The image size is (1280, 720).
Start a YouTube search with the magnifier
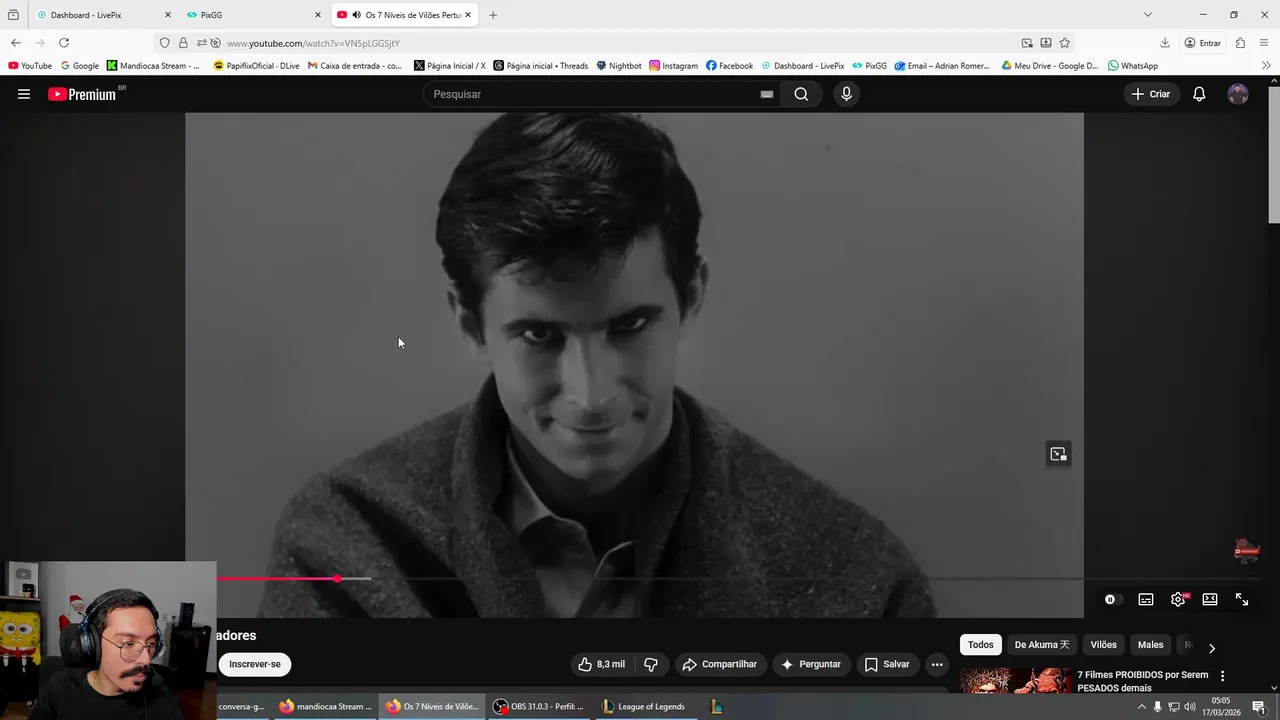[801, 94]
